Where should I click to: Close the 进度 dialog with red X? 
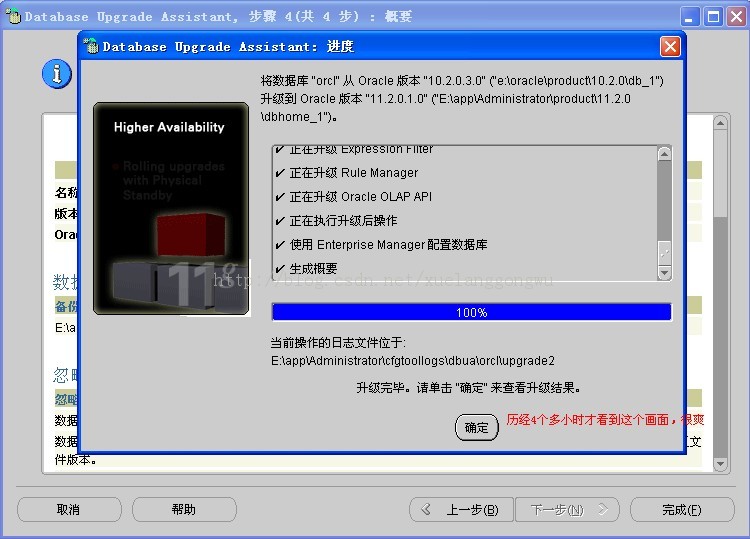(670, 46)
